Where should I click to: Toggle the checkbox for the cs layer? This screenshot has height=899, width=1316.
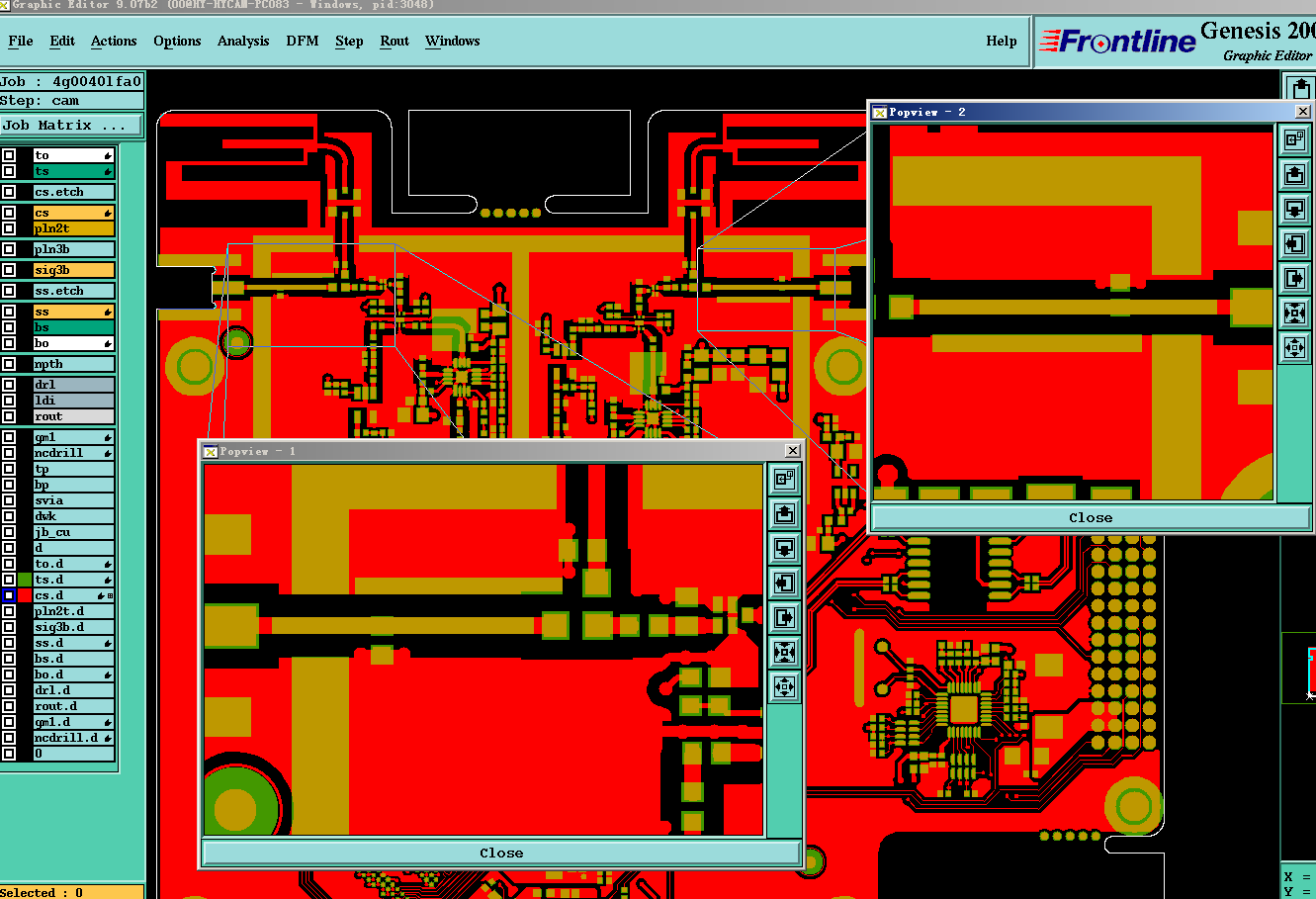(x=9, y=213)
